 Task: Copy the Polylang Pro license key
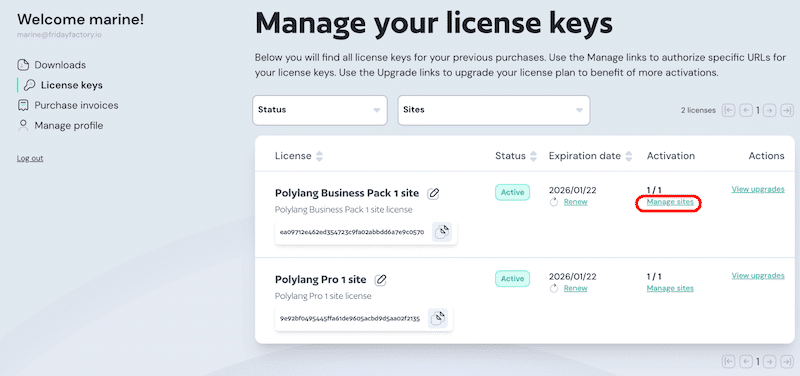tap(437, 318)
